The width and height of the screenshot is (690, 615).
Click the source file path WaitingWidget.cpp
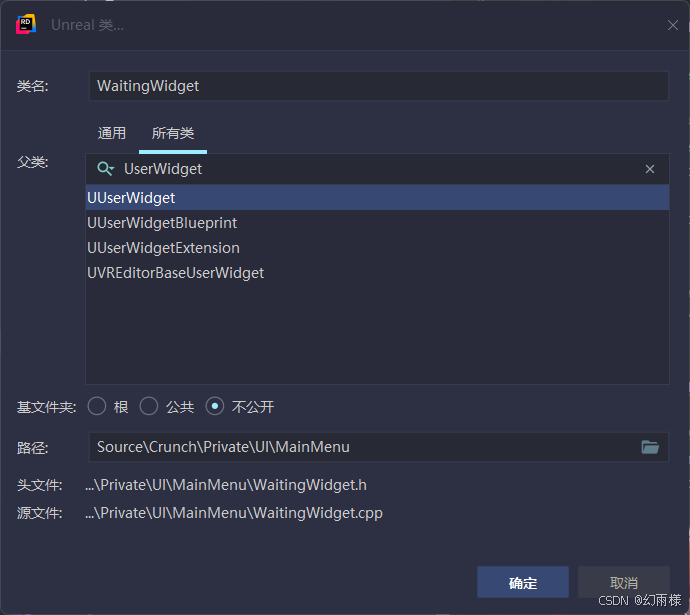234,513
